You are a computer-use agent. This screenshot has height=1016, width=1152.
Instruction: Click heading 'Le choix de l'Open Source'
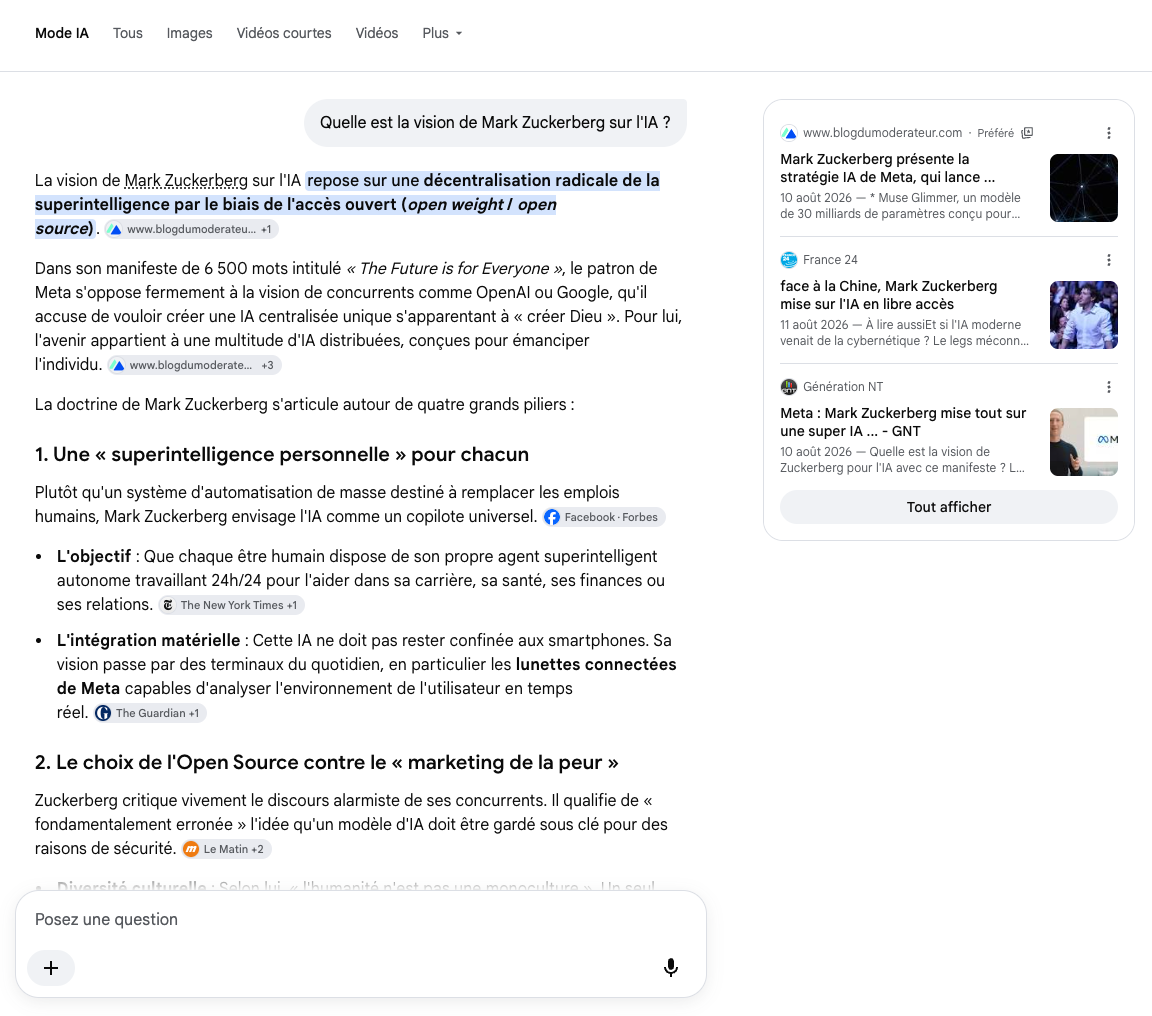[x=327, y=763]
